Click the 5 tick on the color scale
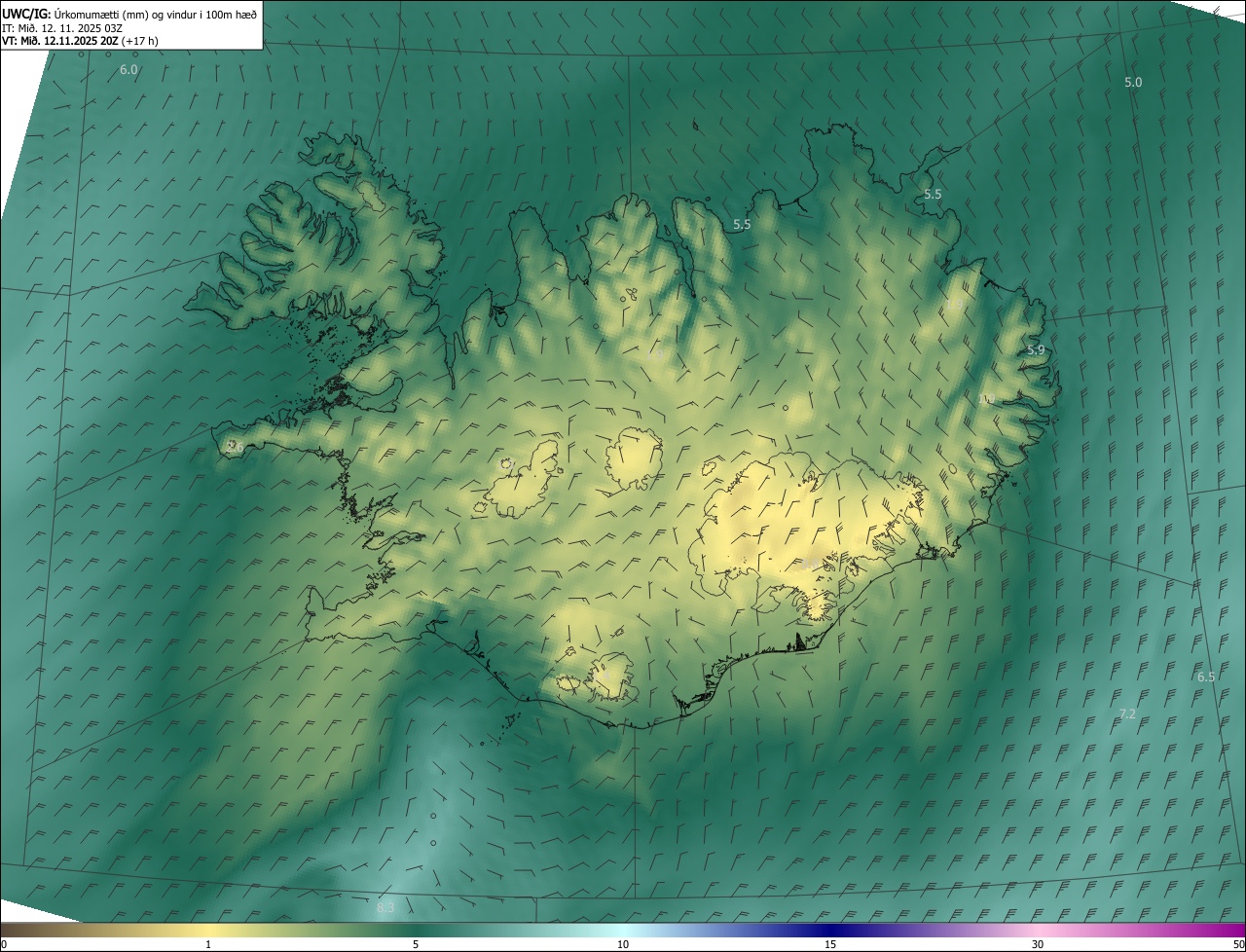Image resolution: width=1246 pixels, height=952 pixels. 416,944
